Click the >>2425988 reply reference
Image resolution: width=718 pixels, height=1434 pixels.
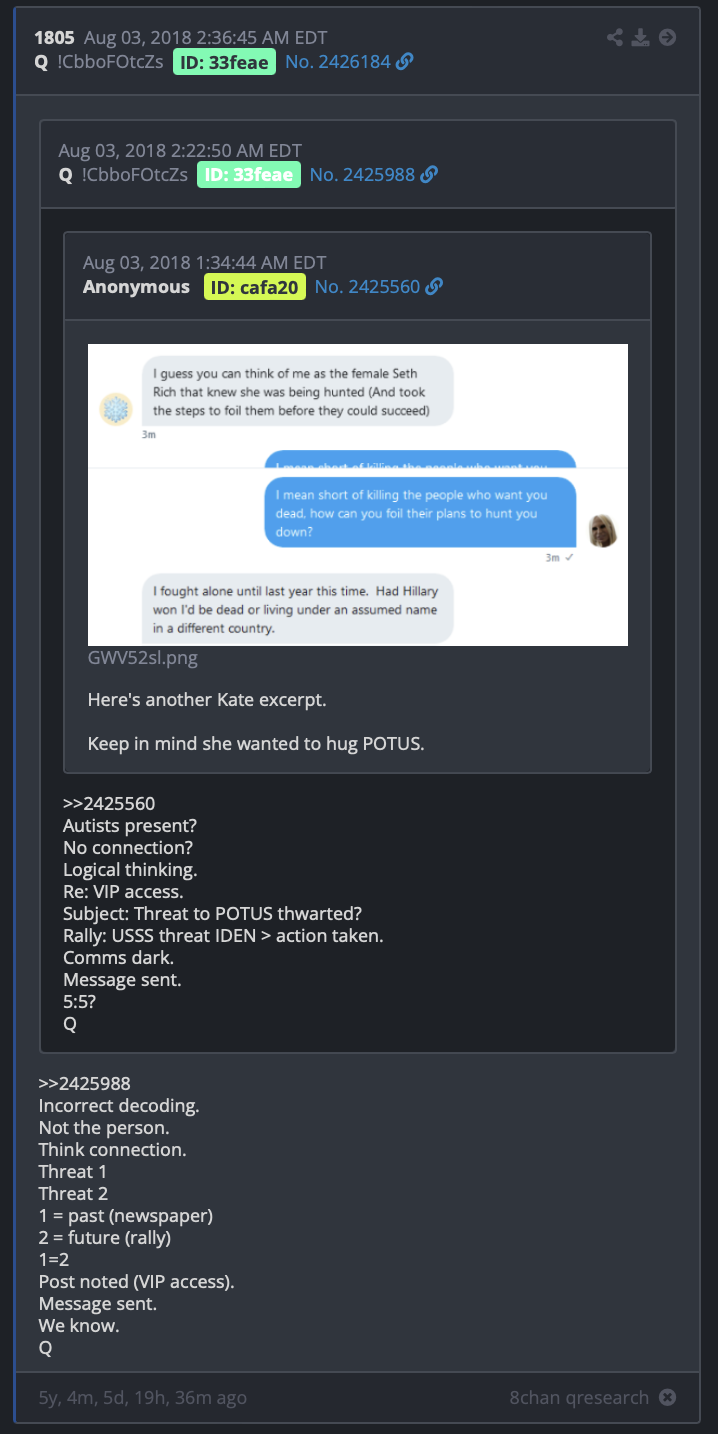(x=85, y=1084)
